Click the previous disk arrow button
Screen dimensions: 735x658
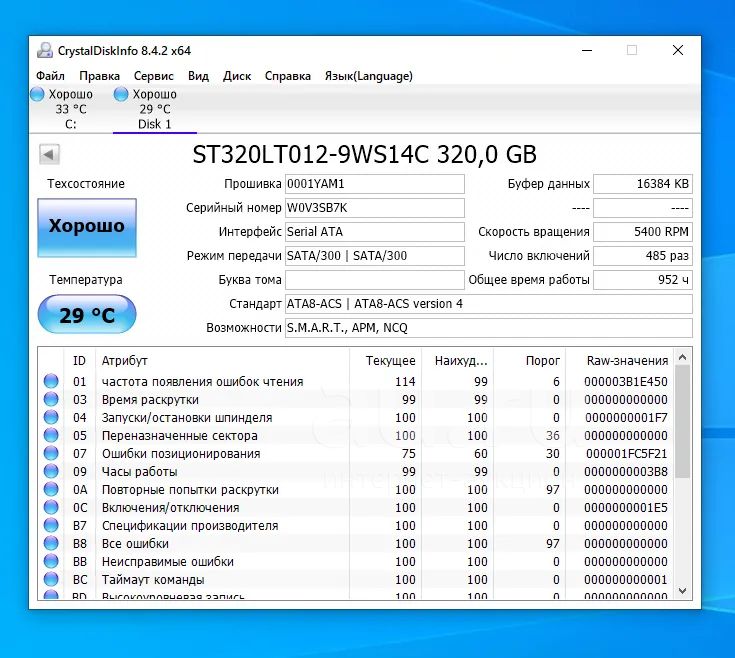point(49,154)
